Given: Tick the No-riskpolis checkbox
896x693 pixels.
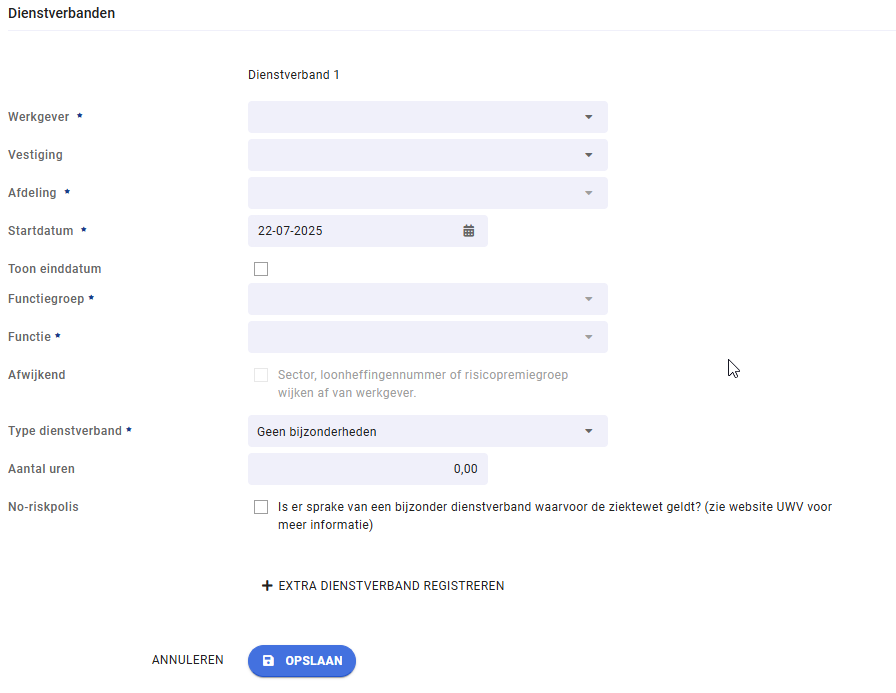Looking at the screenshot, I should [x=261, y=507].
